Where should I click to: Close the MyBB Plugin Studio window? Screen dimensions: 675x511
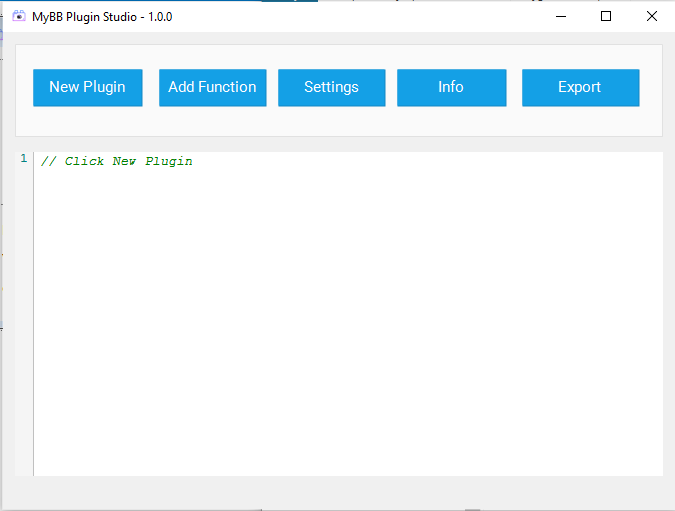click(652, 16)
